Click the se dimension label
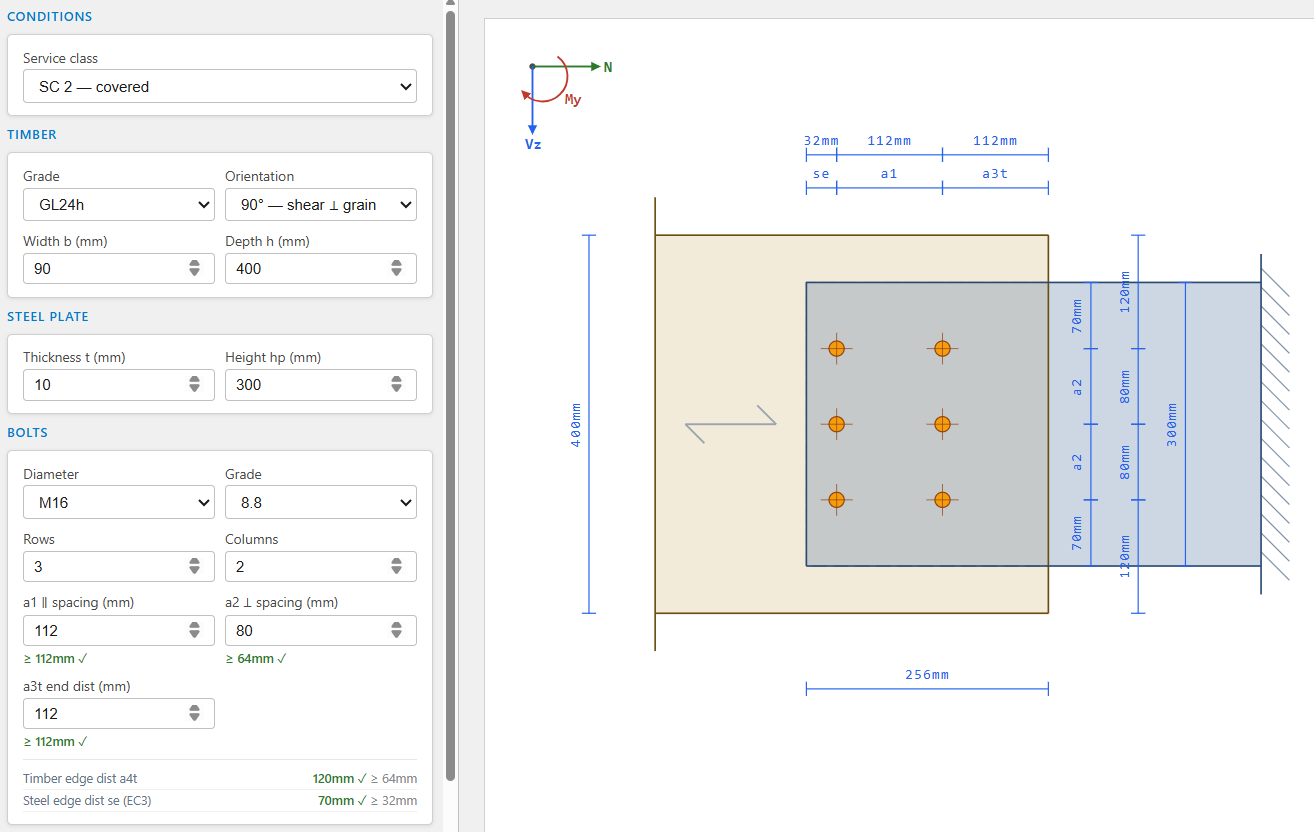1314x832 pixels. click(x=821, y=173)
